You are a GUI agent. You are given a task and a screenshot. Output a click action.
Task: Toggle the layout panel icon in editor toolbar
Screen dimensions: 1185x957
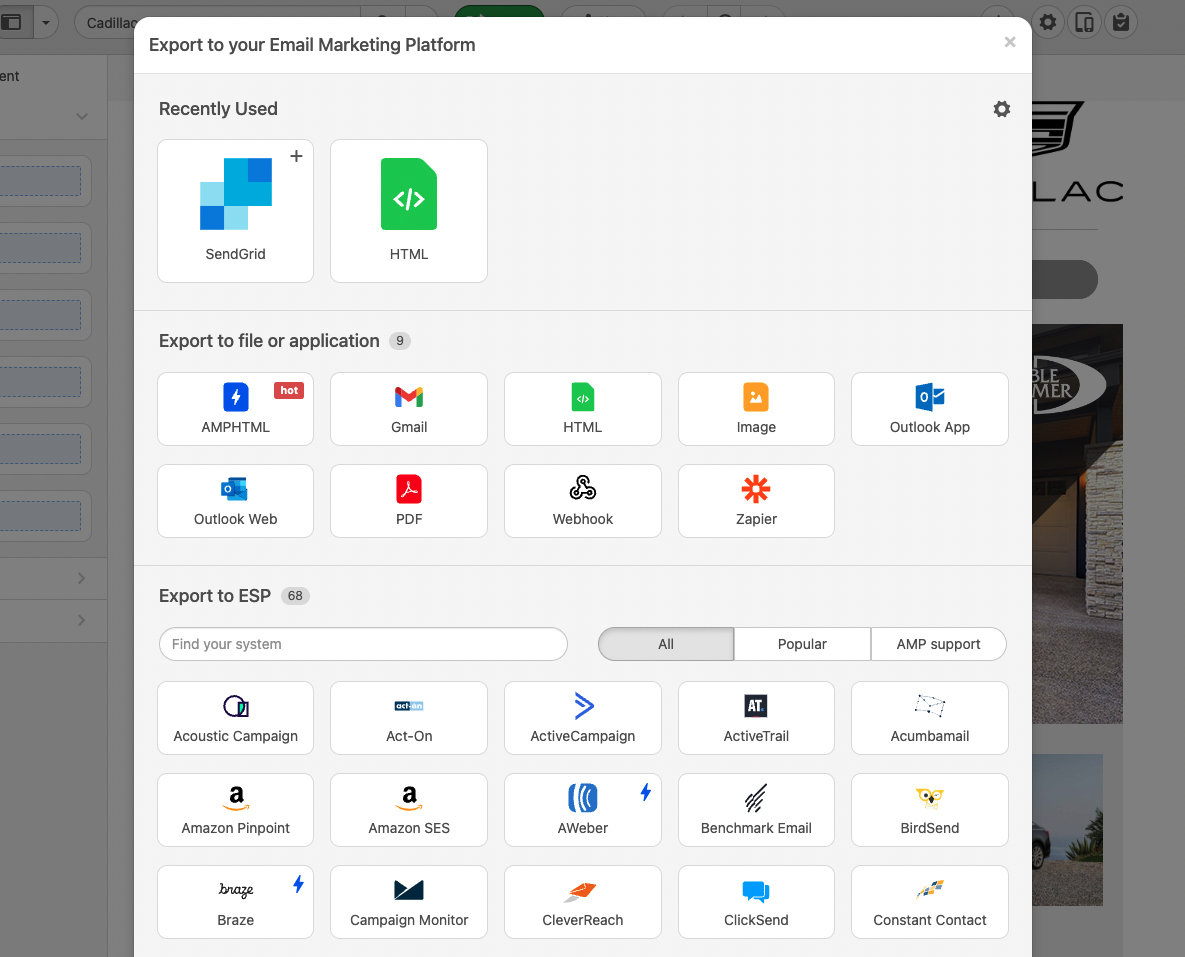tap(11, 23)
